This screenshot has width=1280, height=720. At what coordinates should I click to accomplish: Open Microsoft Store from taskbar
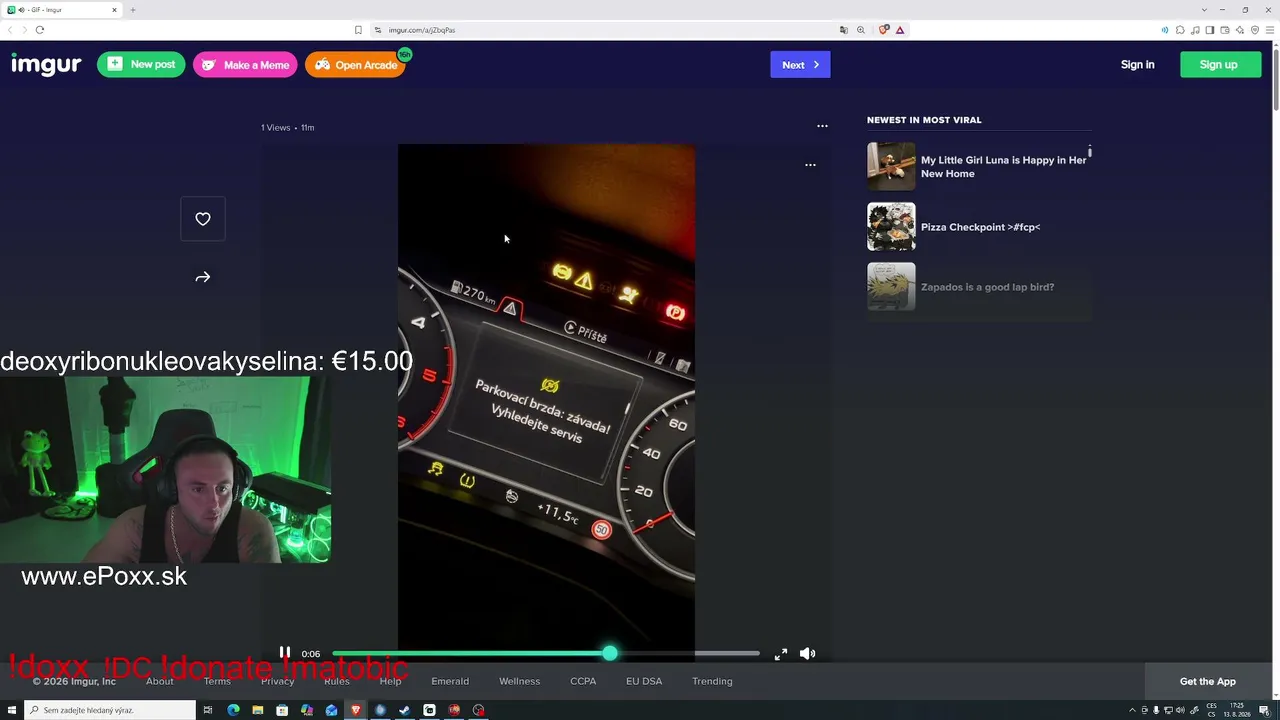pos(282,710)
